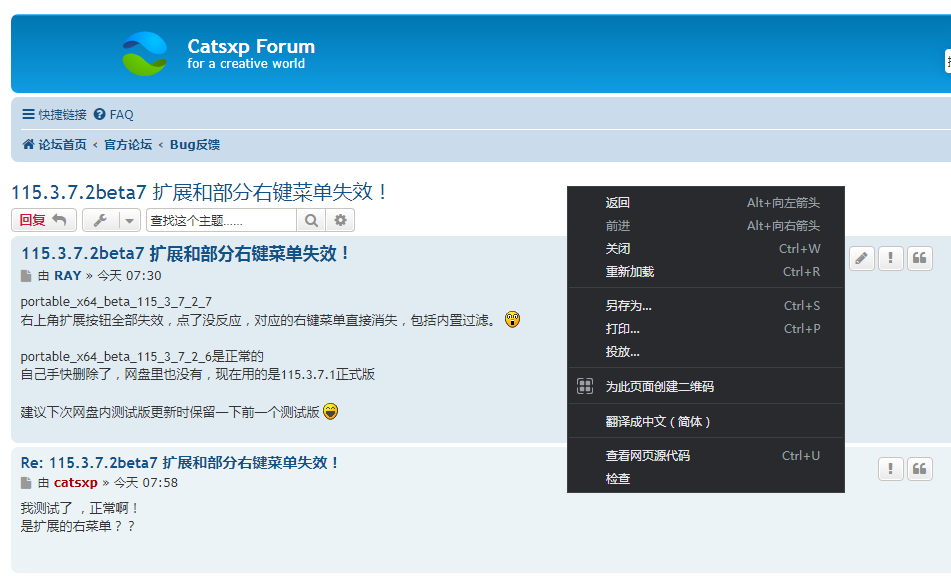Report RAY's post with exclamation icon
The height and width of the screenshot is (576, 951).
(x=890, y=258)
